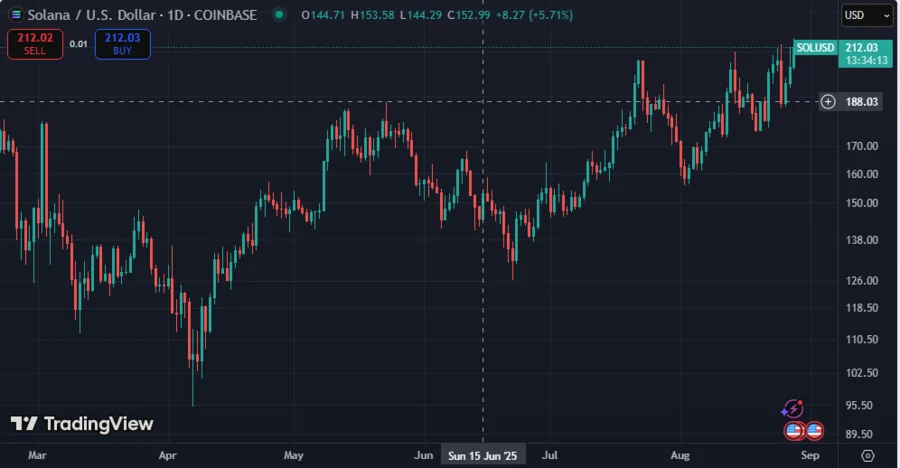The width and height of the screenshot is (900, 468).
Task: Open the chart settings gear icon
Action: tap(868, 456)
